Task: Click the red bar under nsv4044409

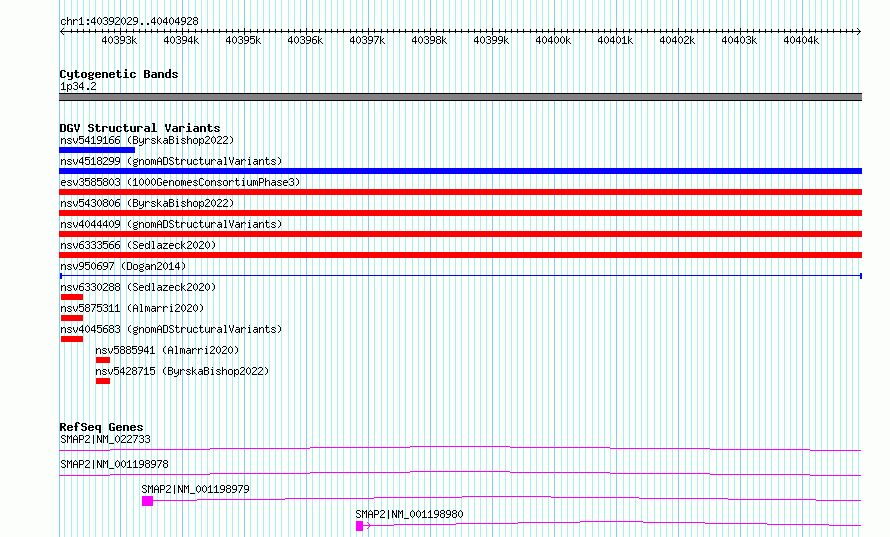Action: [x=460, y=234]
